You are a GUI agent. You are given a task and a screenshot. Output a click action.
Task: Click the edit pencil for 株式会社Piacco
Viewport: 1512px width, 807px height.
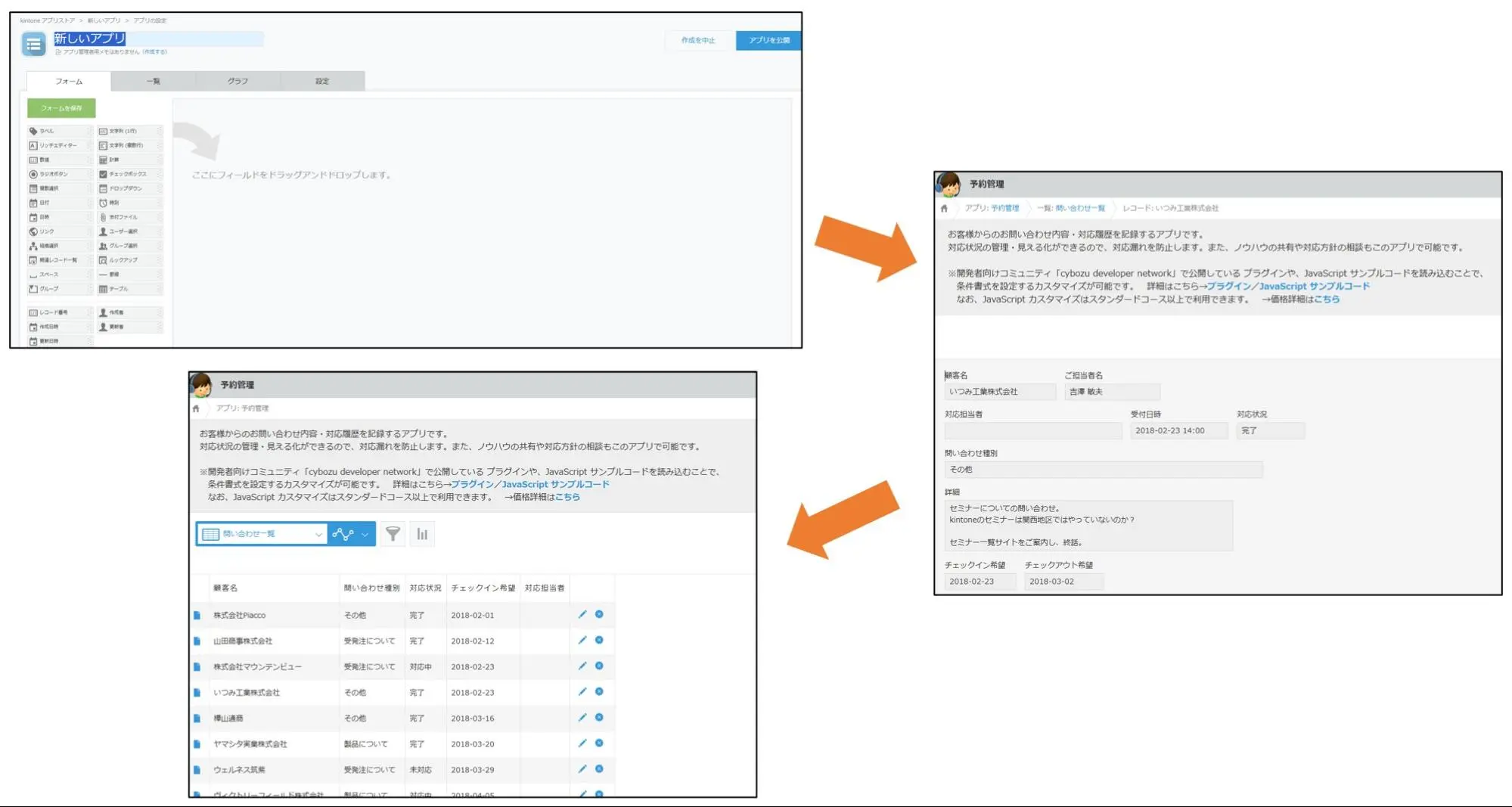coord(582,615)
